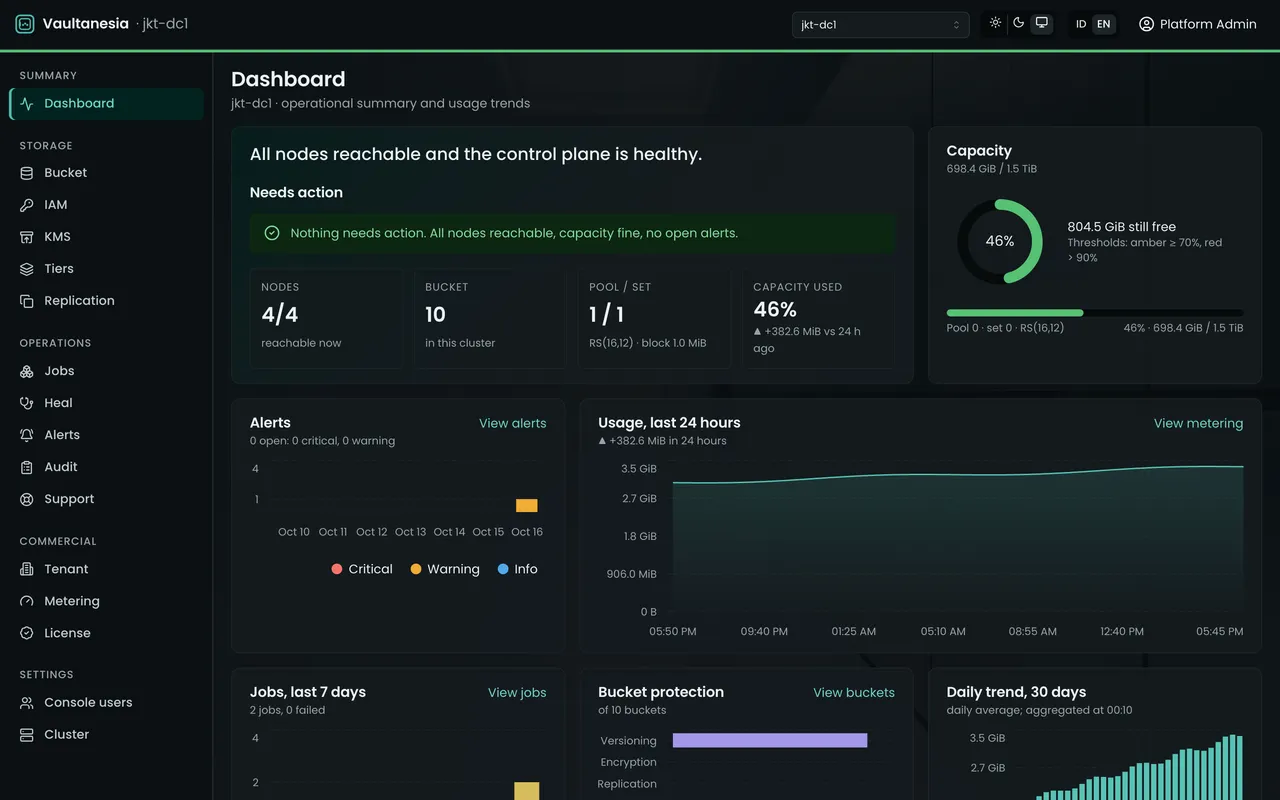Click the Replication icon in the sidebar

27,301
